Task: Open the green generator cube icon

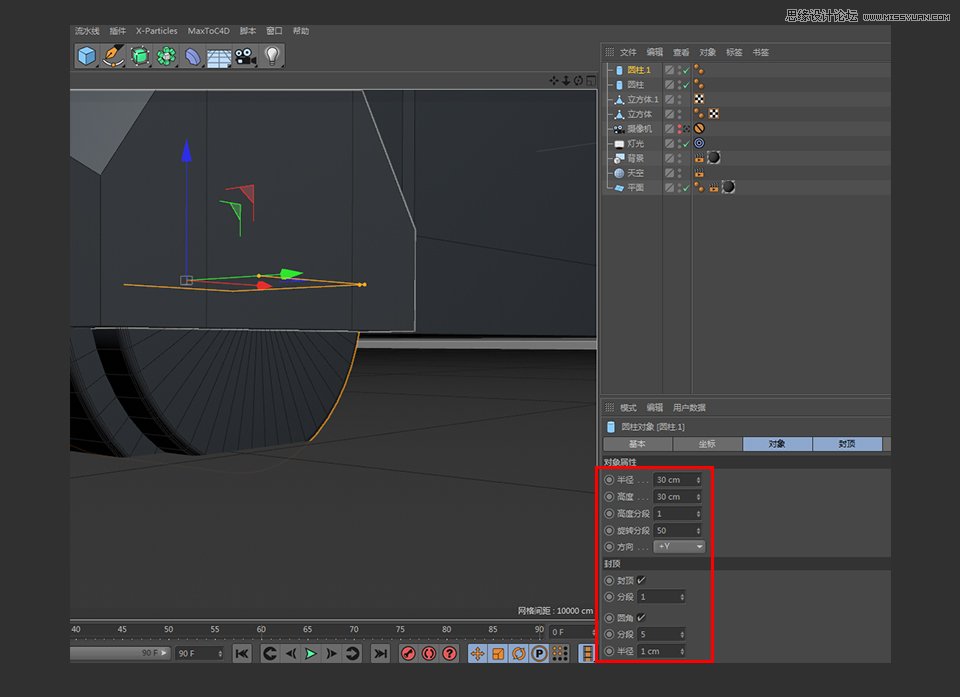Action: [x=139, y=56]
